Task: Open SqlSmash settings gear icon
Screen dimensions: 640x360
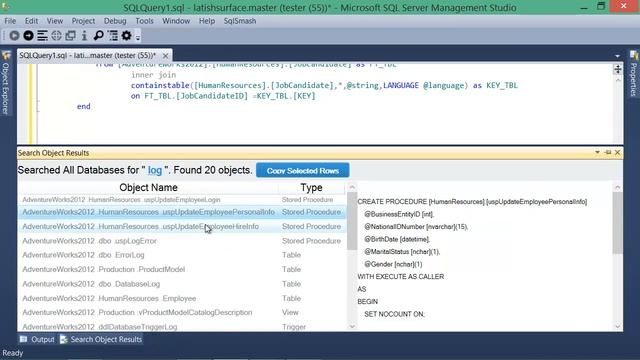Action: point(127,36)
